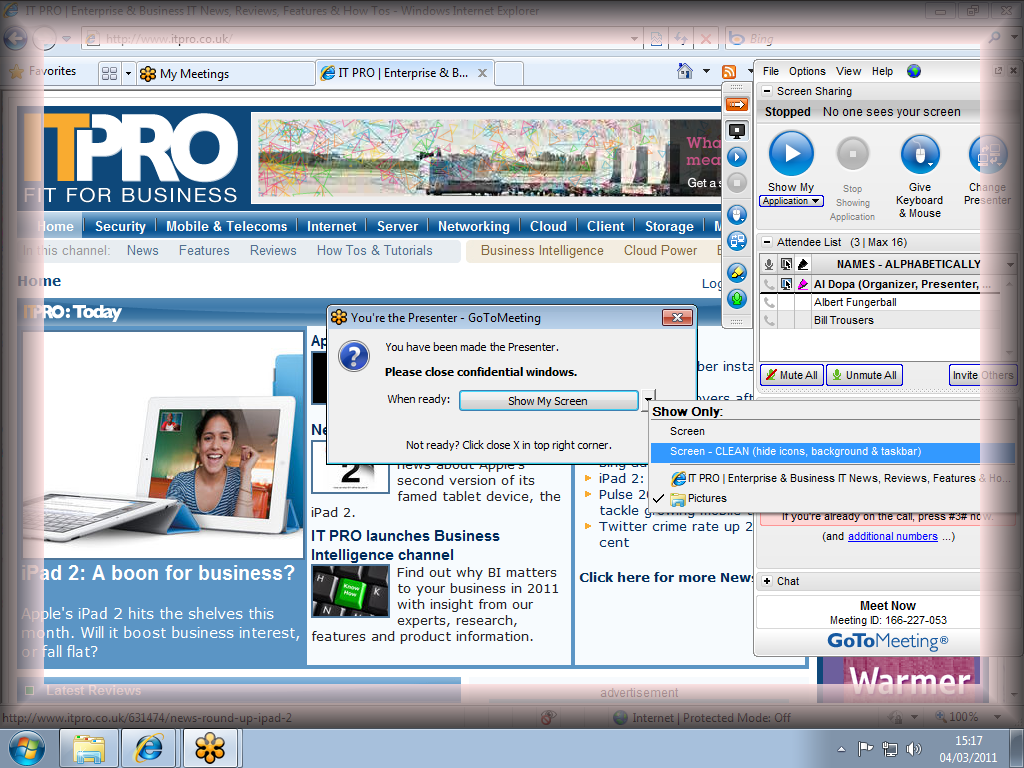Click the Give Keyboard & Mouse icon
The image size is (1024, 768).
(x=920, y=155)
